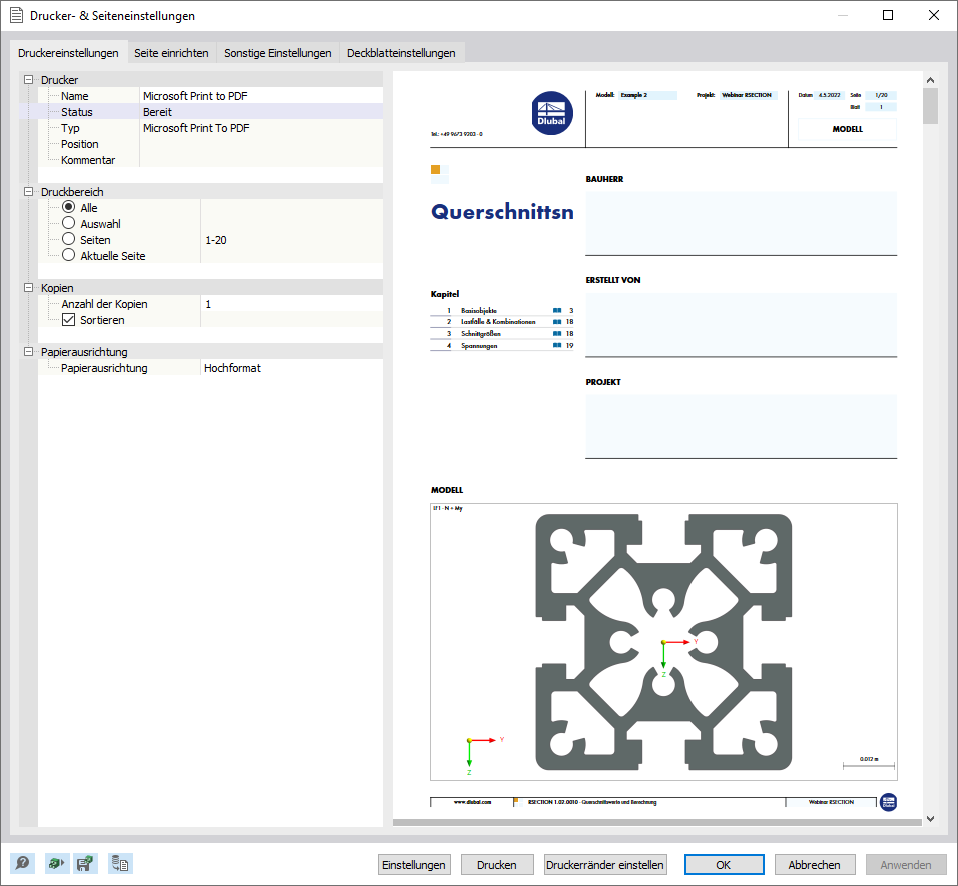This screenshot has width=958, height=886.
Task: Click the Bereit status value
Action: pyautogui.click(x=157, y=112)
